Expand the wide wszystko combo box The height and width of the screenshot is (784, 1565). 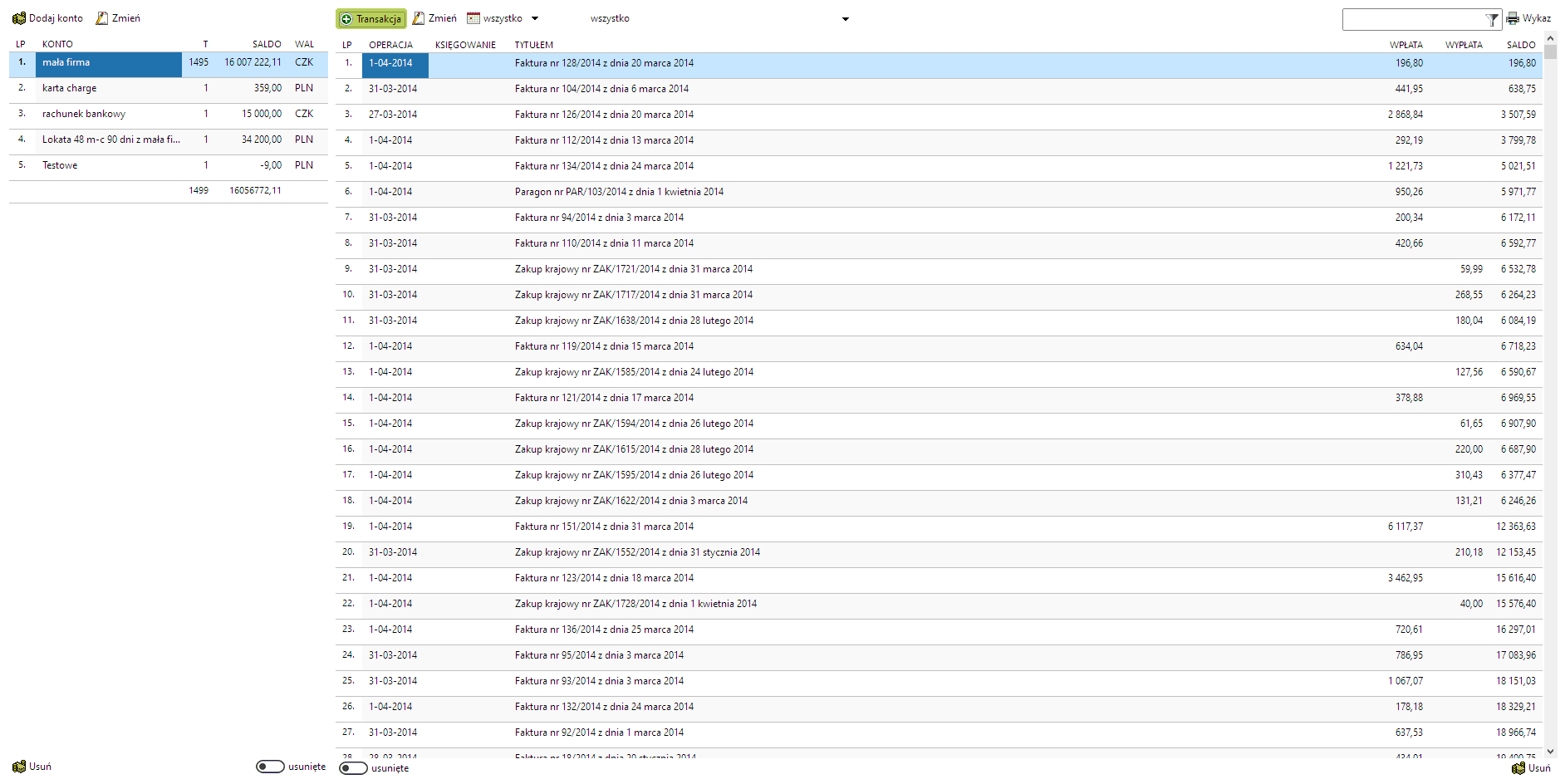[845, 19]
